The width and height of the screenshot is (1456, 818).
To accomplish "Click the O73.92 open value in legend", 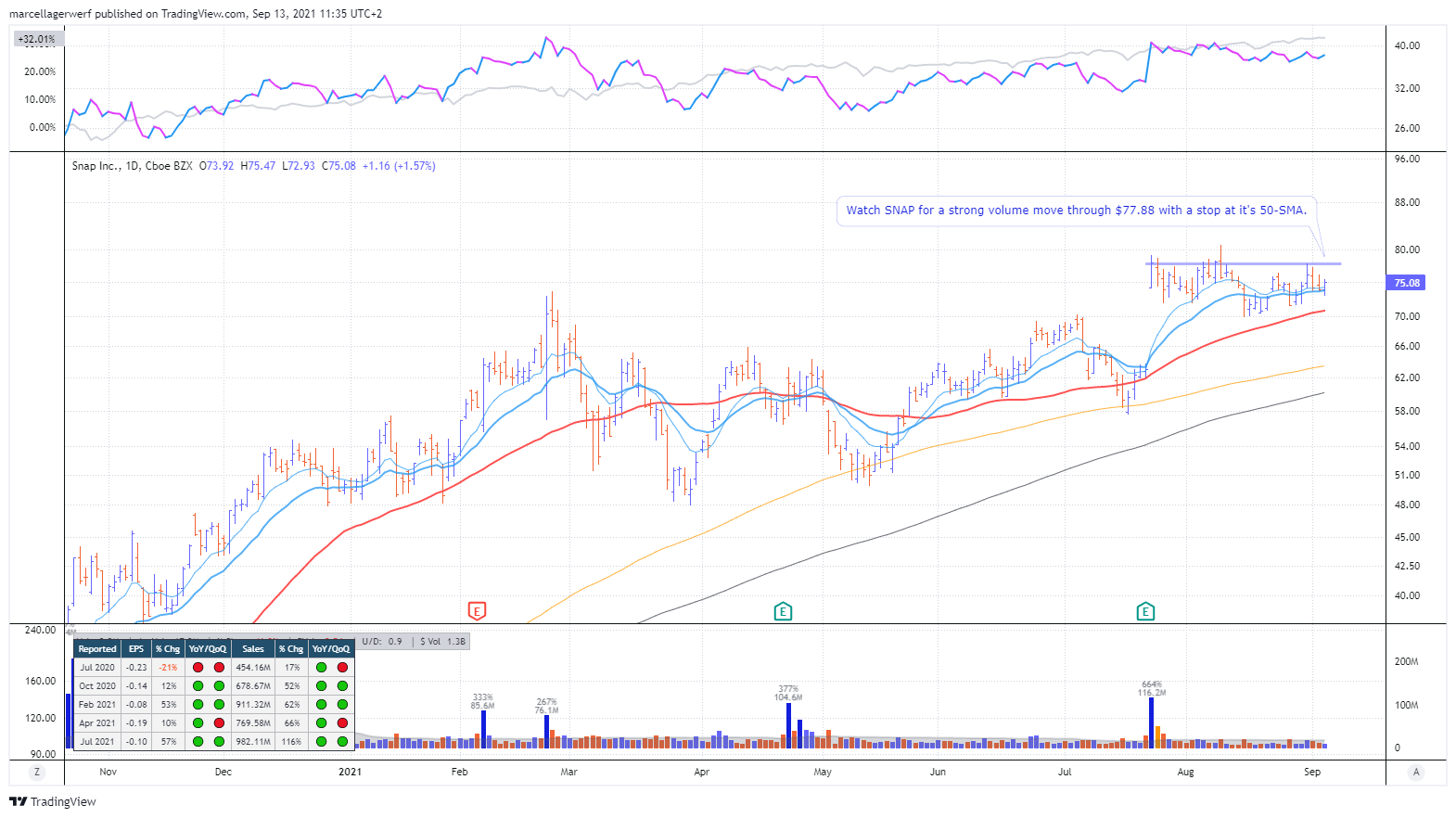I will [217, 166].
